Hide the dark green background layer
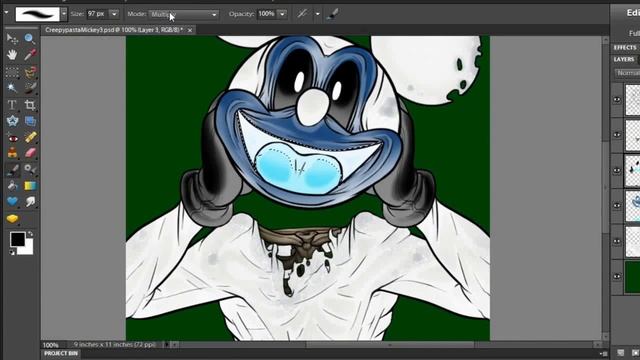 click(x=617, y=276)
